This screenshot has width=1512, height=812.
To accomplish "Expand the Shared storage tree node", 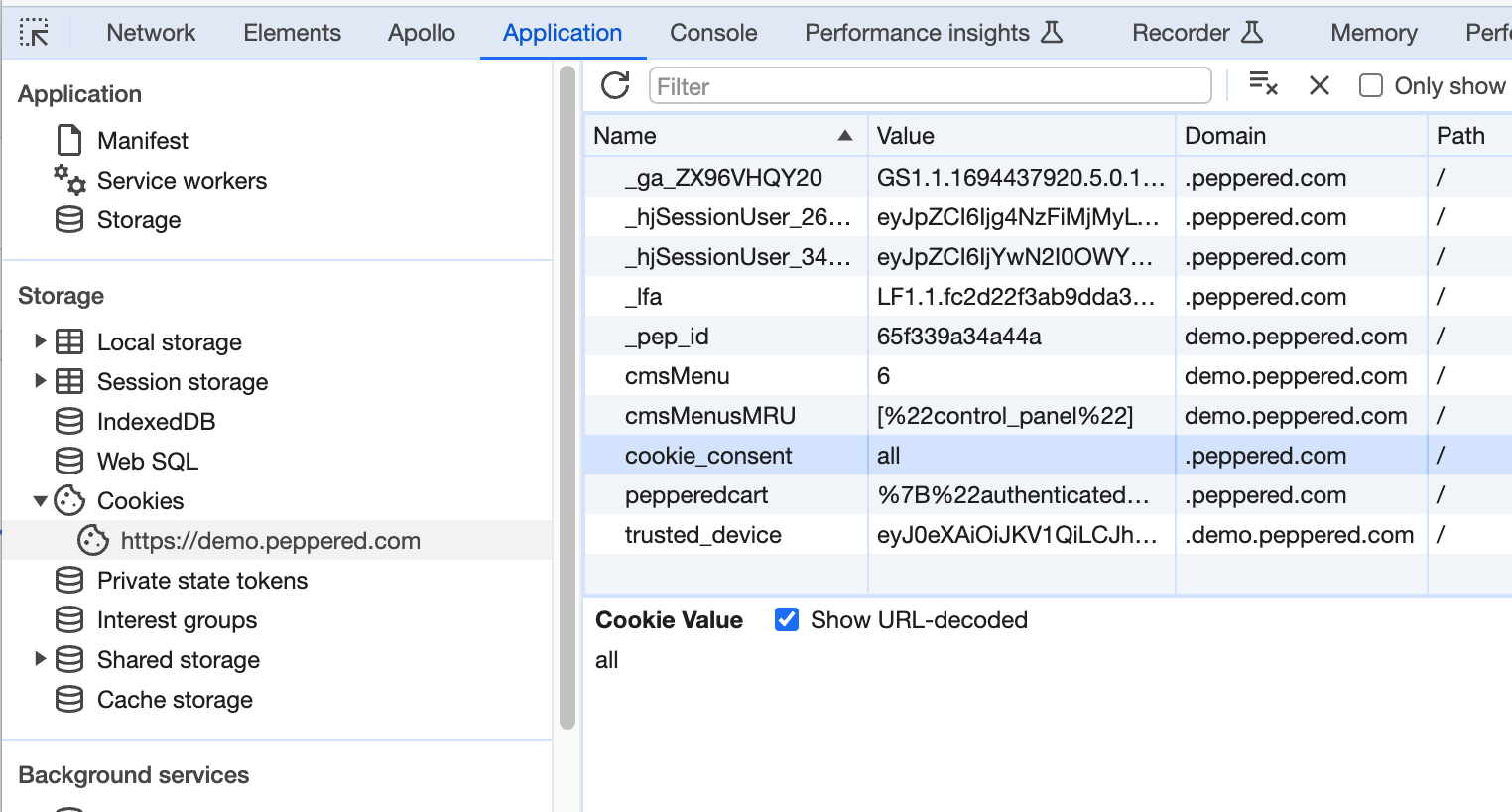I will tap(40, 659).
